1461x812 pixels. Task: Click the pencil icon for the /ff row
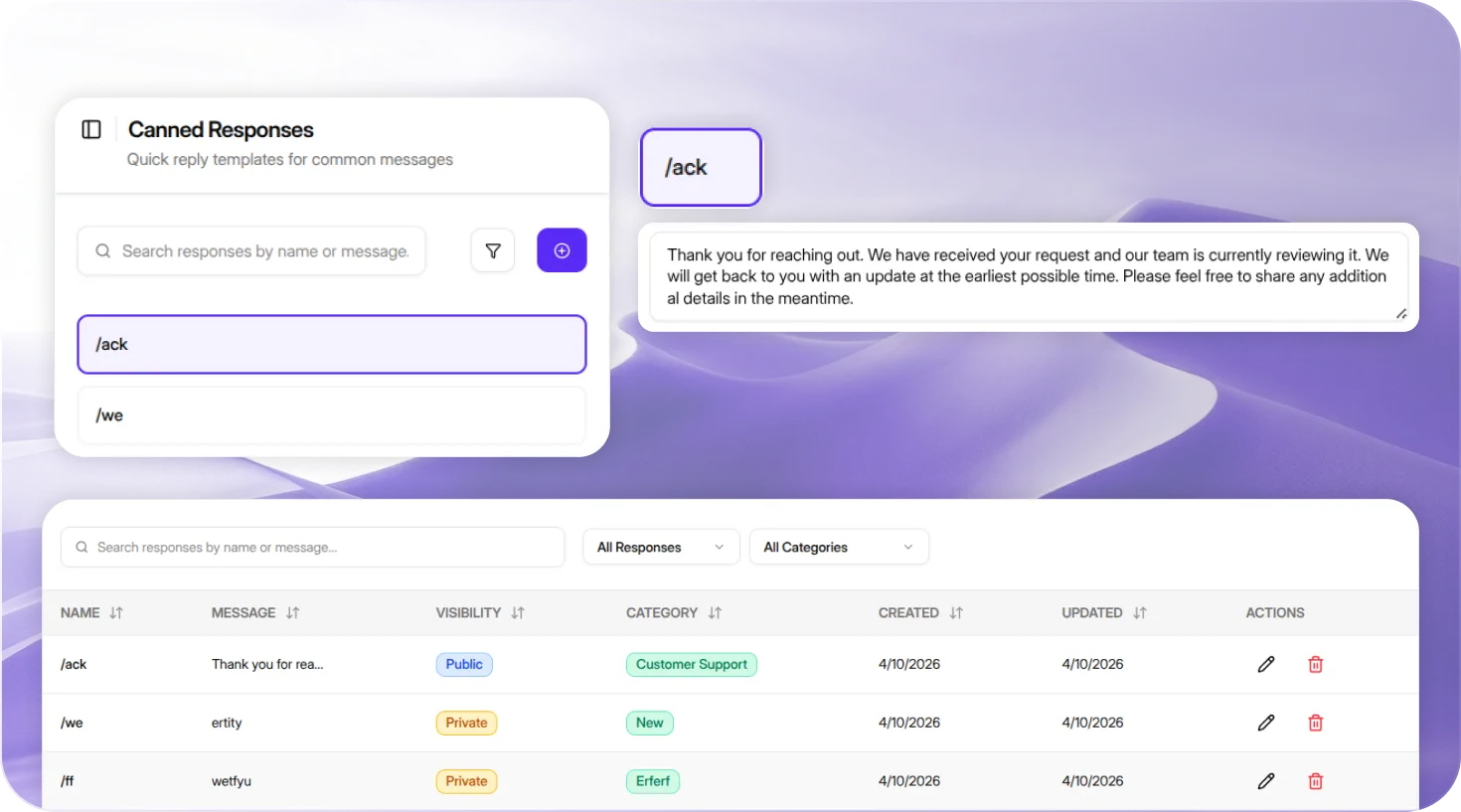pyautogui.click(x=1265, y=781)
